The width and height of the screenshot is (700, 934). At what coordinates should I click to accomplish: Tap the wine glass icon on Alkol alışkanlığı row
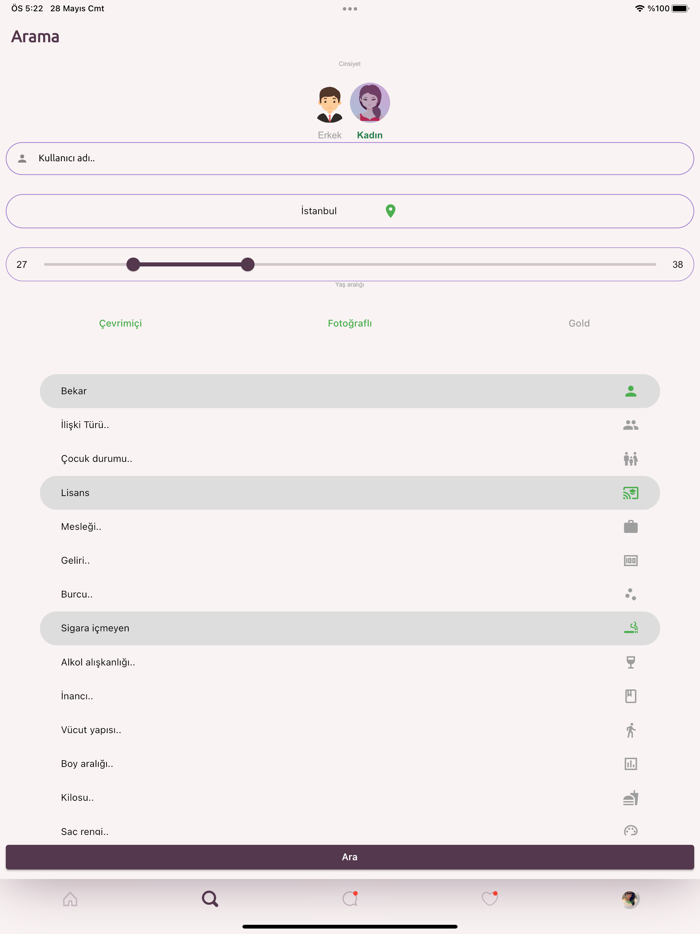[630, 661]
